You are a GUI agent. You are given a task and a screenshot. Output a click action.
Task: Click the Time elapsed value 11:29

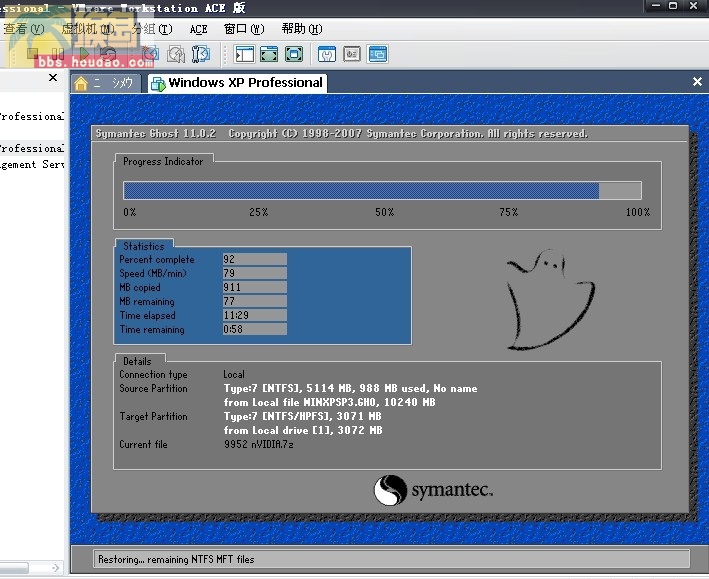coord(255,315)
